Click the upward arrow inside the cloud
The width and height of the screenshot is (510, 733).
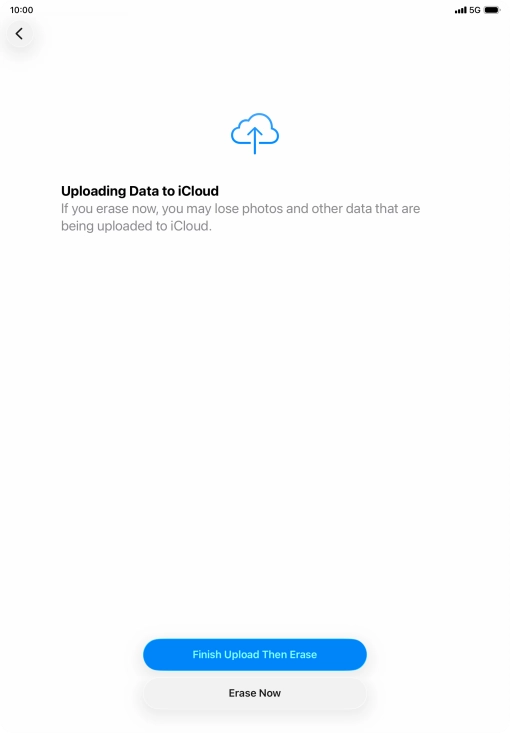tap(255, 140)
